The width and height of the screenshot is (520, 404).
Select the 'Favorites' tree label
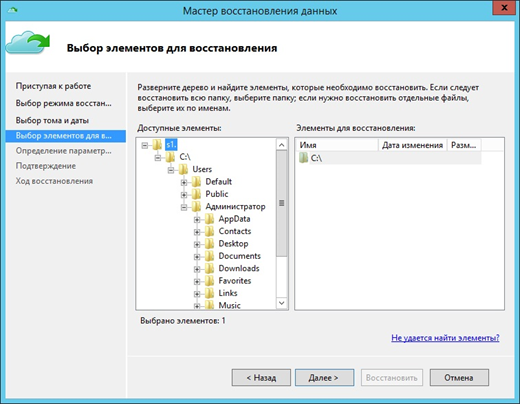tap(235, 281)
